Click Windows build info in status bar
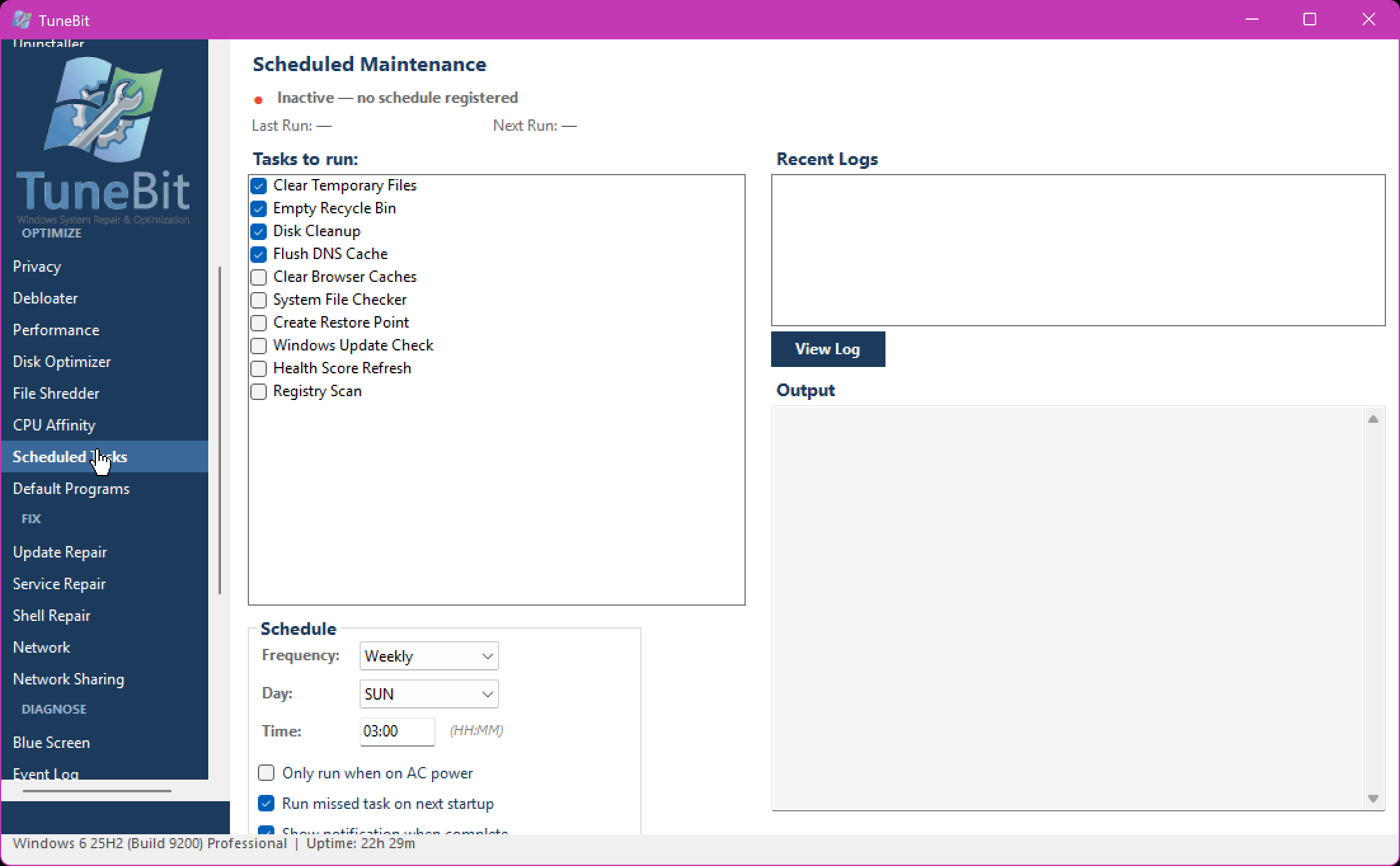Image resolution: width=1400 pixels, height=866 pixels. pos(150,843)
